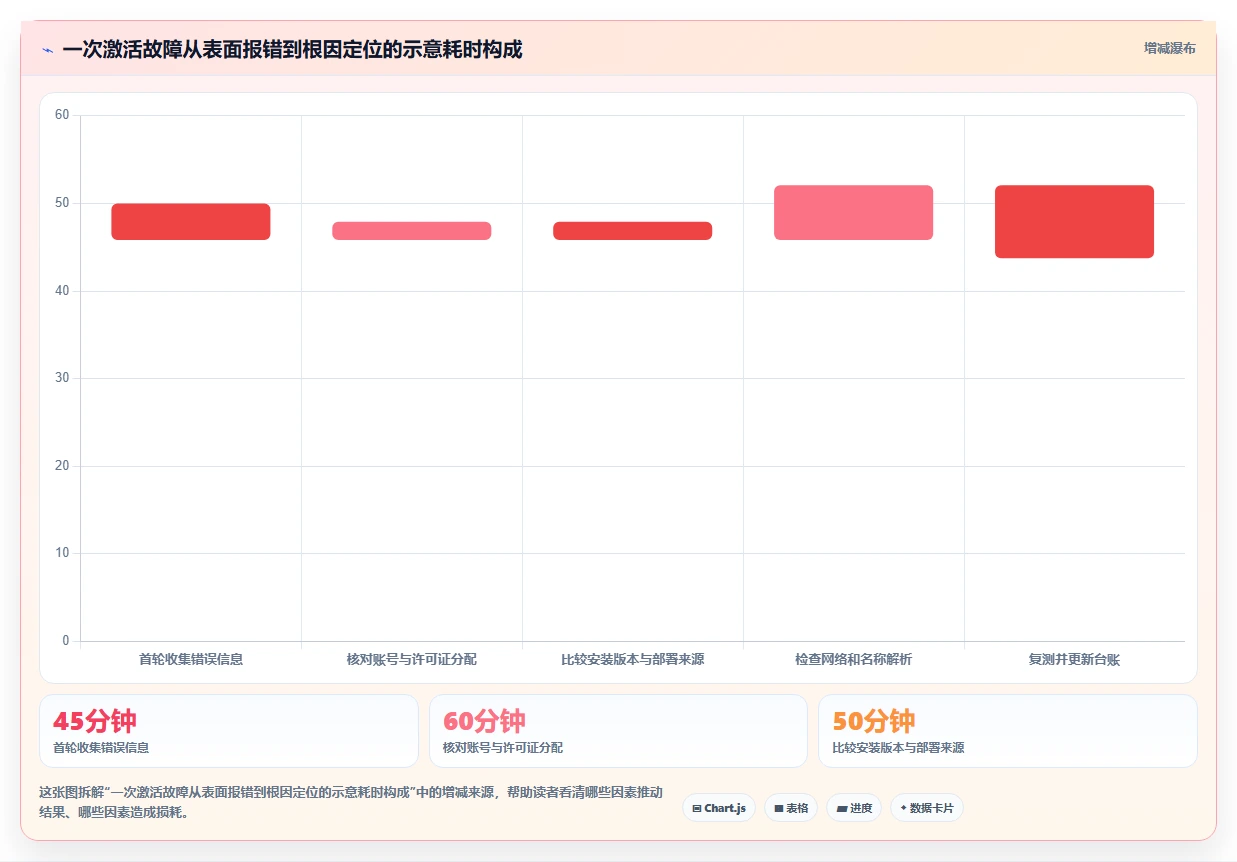
Task: Select the 进度 tag chip
Action: coord(854,808)
